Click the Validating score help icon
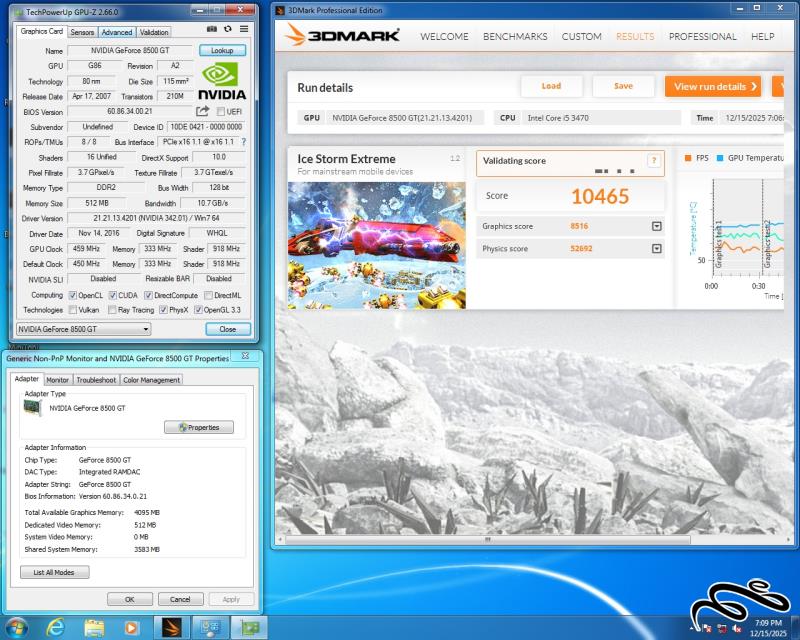 pos(654,160)
